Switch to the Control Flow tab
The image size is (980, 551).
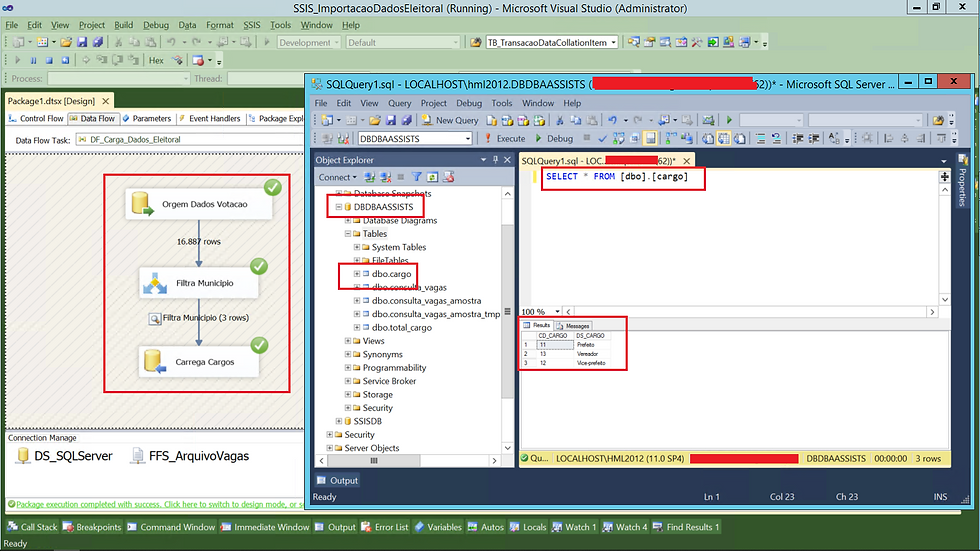coord(36,118)
